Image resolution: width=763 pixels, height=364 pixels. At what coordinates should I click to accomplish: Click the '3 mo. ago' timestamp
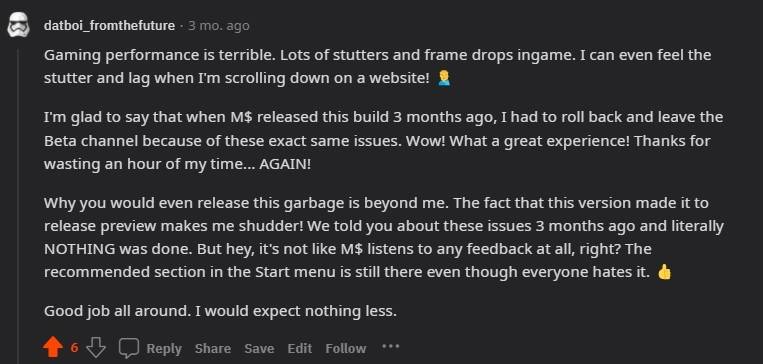click(x=218, y=26)
